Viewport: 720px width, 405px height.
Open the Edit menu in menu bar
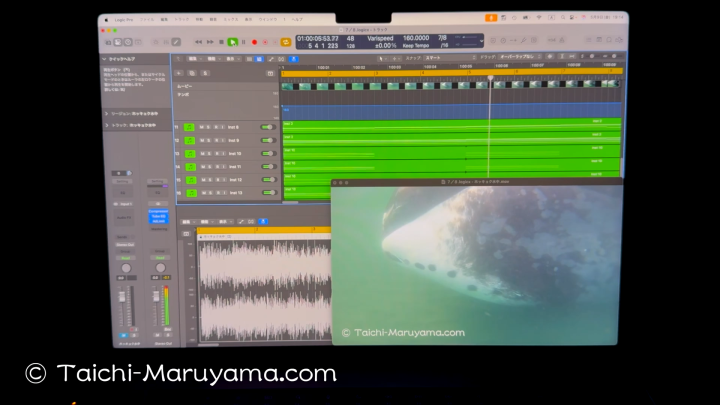click(164, 20)
